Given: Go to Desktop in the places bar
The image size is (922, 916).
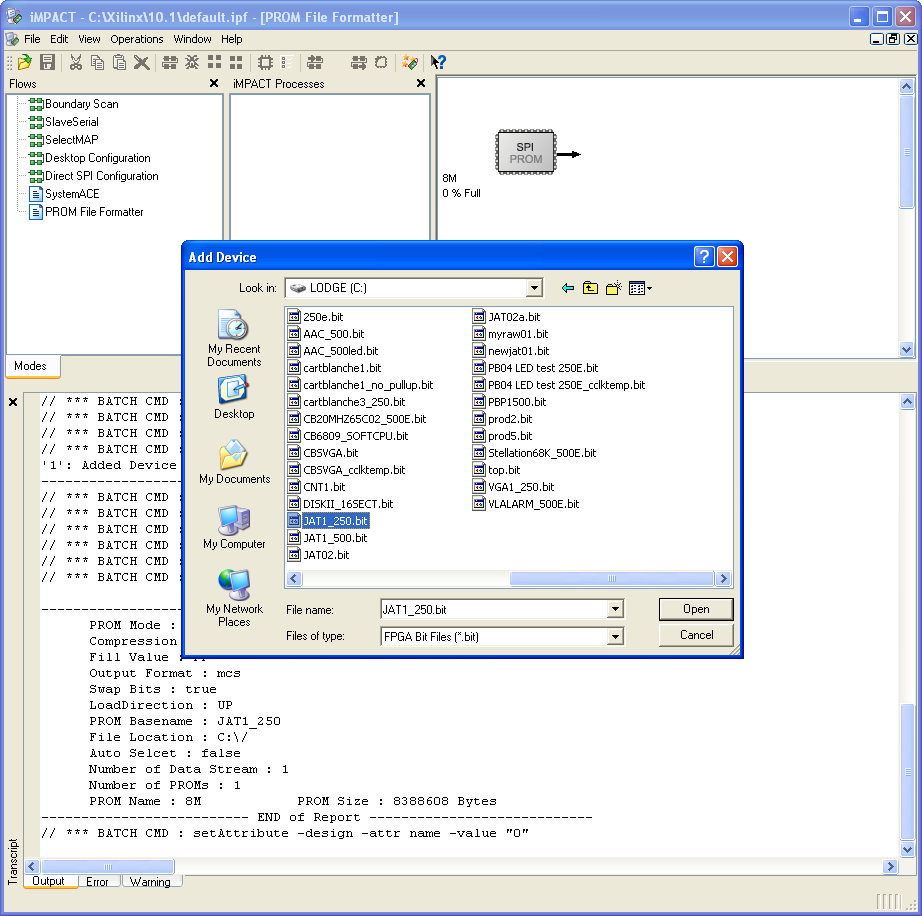Looking at the screenshot, I should (x=234, y=397).
